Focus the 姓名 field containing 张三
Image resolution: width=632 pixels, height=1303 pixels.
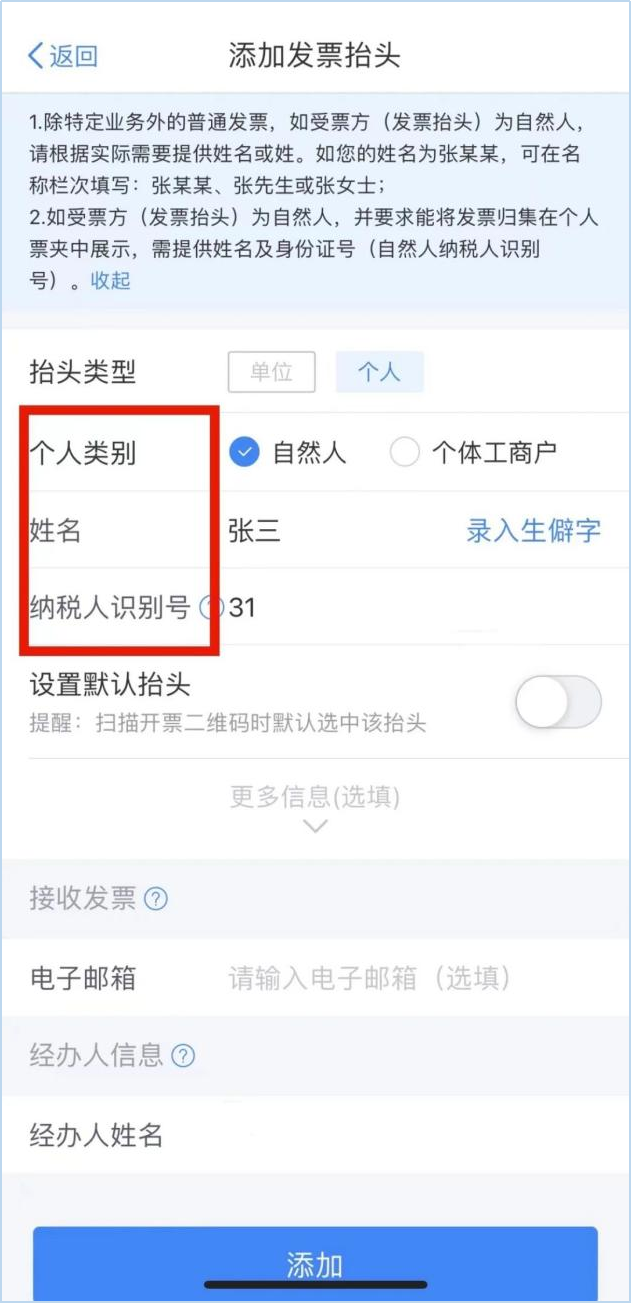click(340, 530)
